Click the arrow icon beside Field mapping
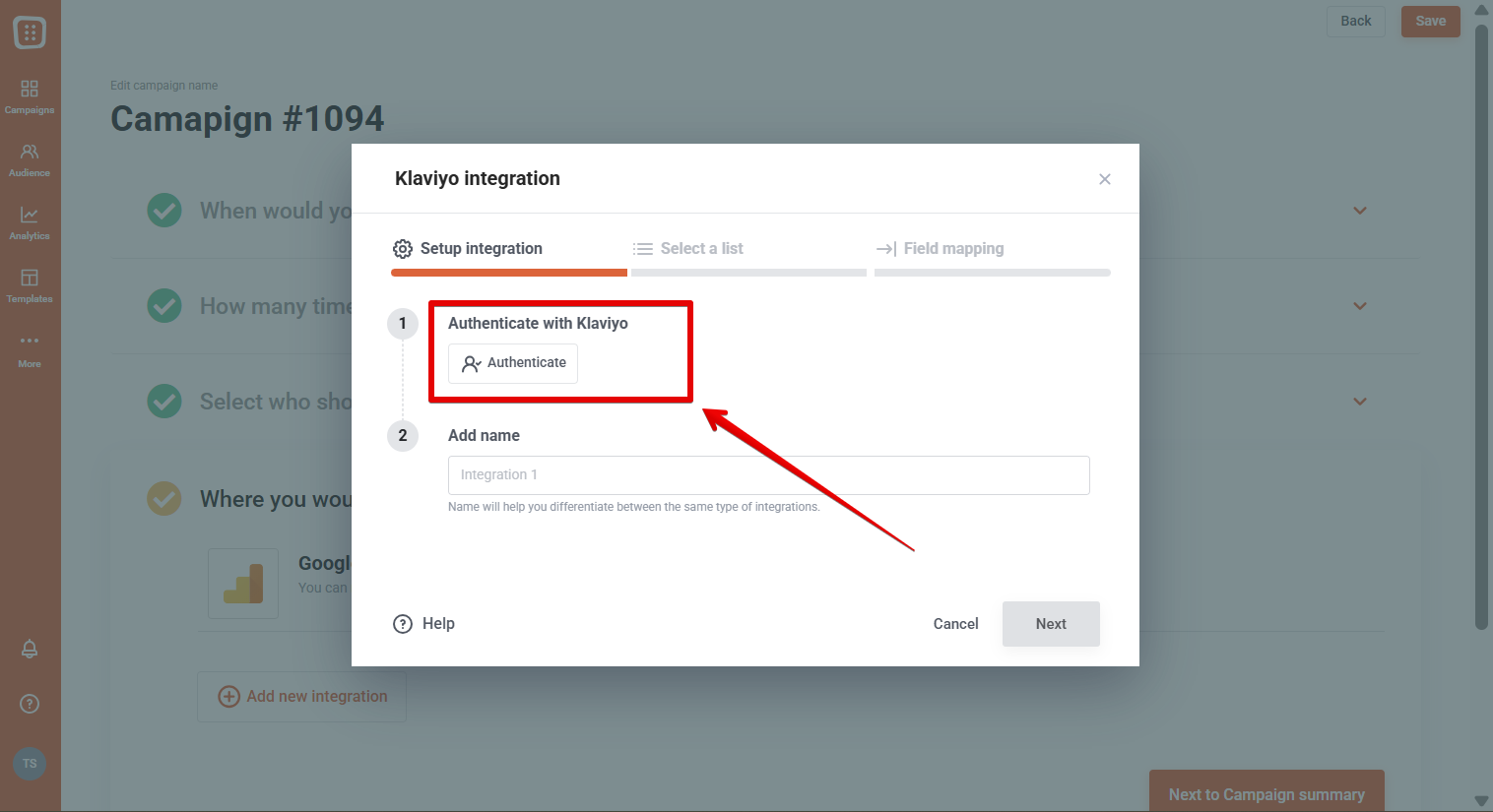The image size is (1493, 812). click(x=886, y=249)
